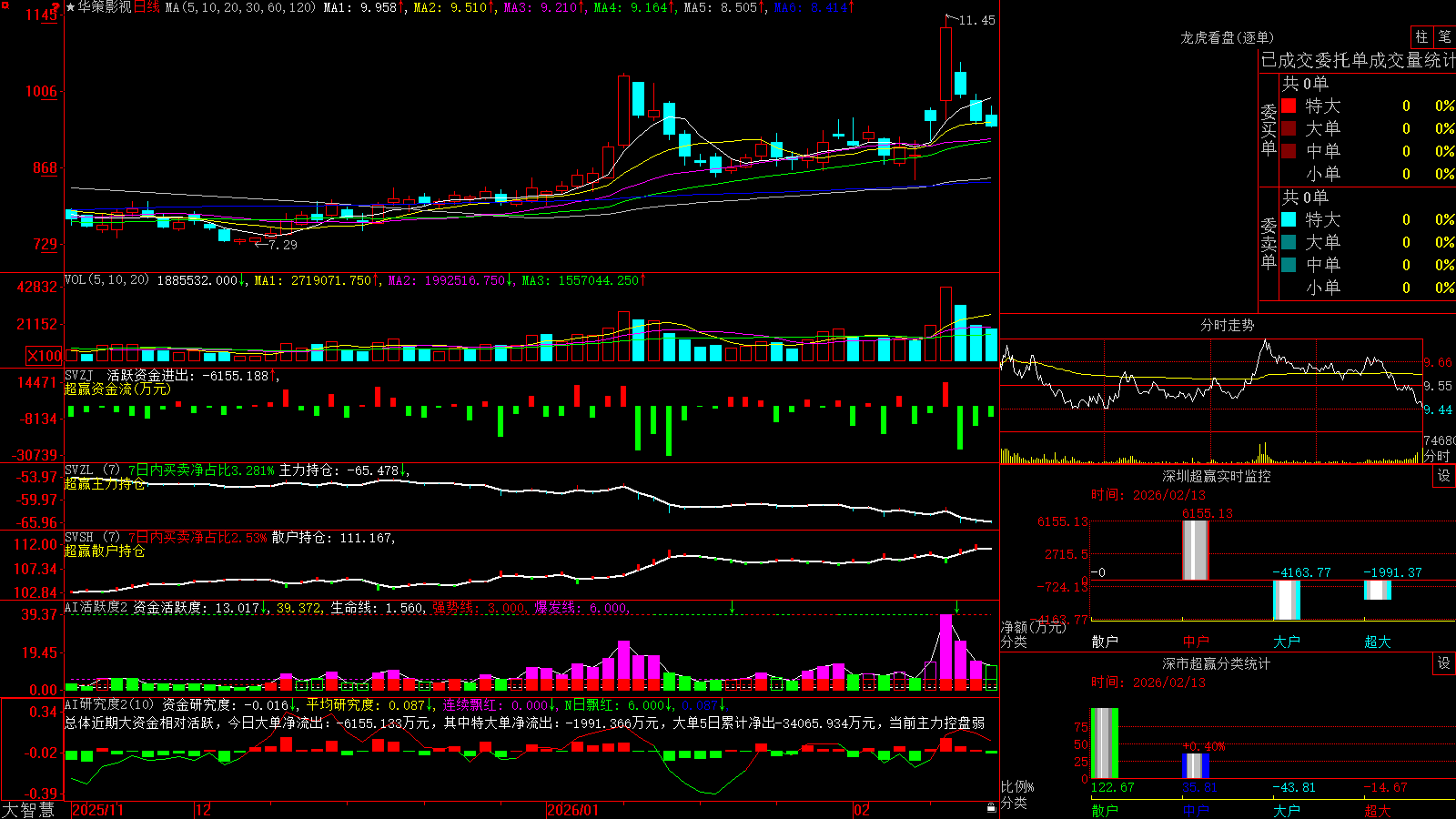Click the 散户 122.67 green bar
Image resolution: width=1456 pixels, height=819 pixels.
1105,743
